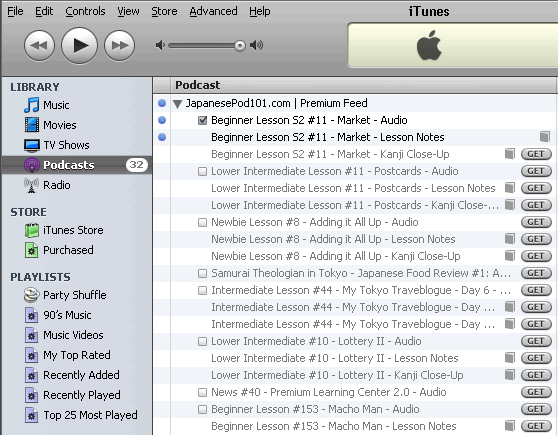558x435 pixels.
Task: Click book icon on Lottery II - Lesson Notes row
Action: pyautogui.click(x=510, y=358)
